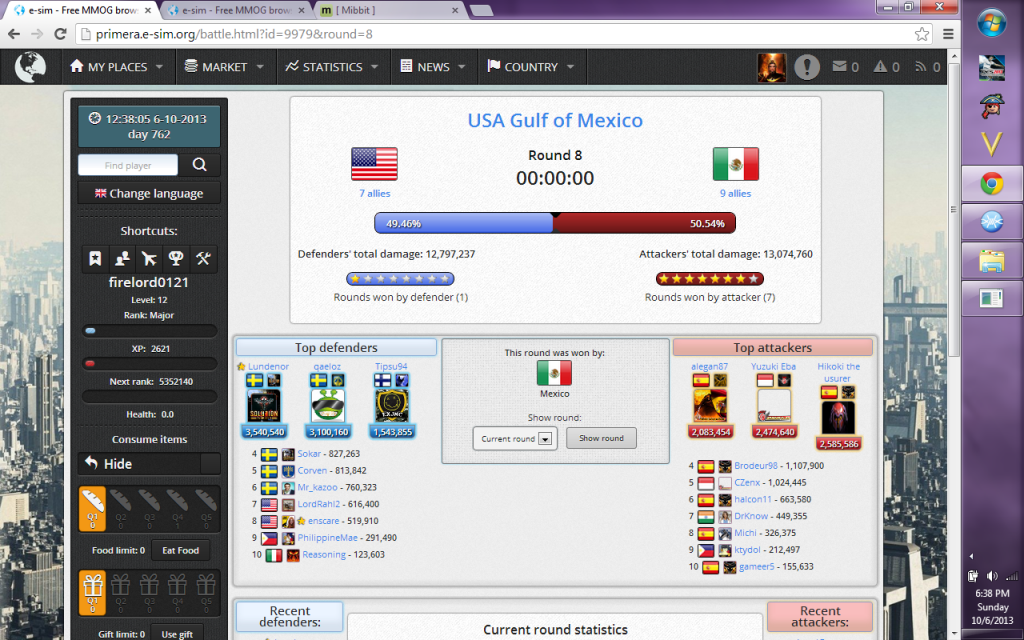The height and width of the screenshot is (640, 1024).
Task: Open the airplane travel shortcut
Action: 149,259
